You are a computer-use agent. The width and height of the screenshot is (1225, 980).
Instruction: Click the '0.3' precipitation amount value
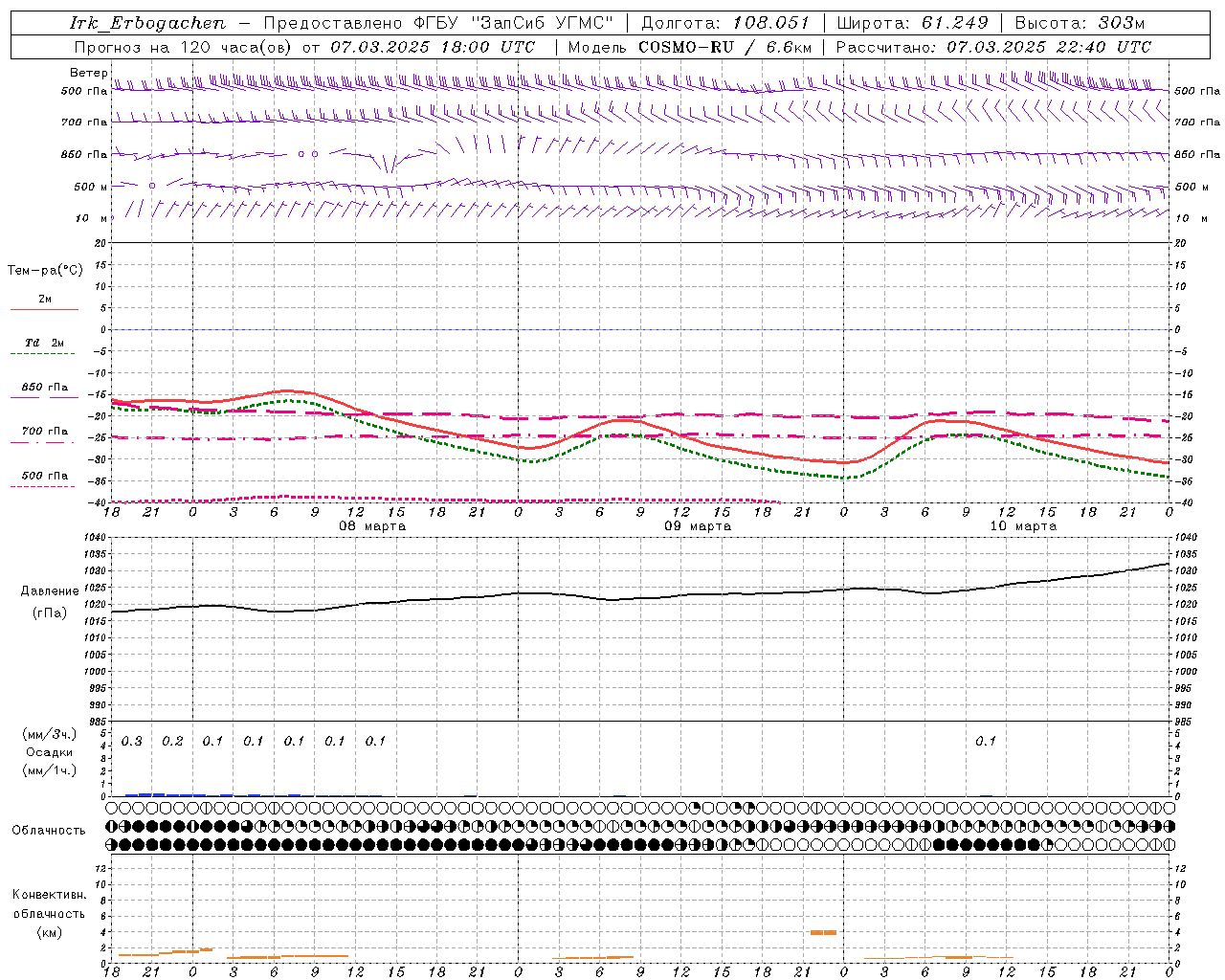click(132, 742)
